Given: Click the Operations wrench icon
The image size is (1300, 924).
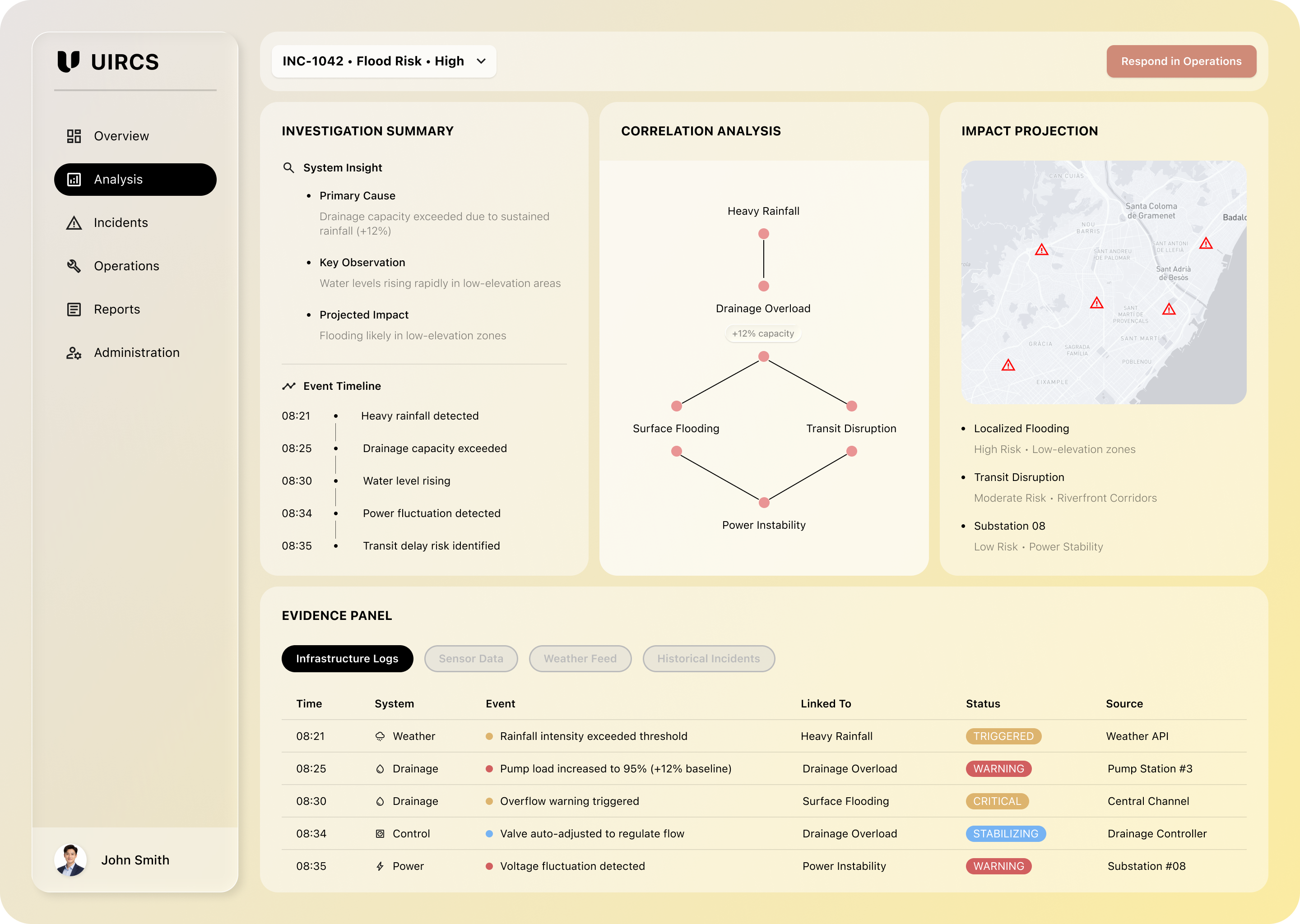Looking at the screenshot, I should [74, 266].
